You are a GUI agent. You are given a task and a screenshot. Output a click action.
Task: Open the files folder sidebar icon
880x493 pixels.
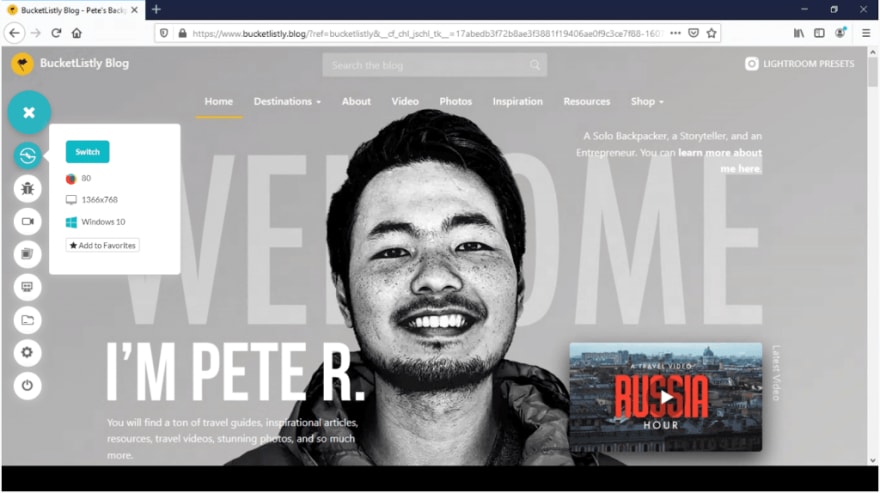pos(28,320)
